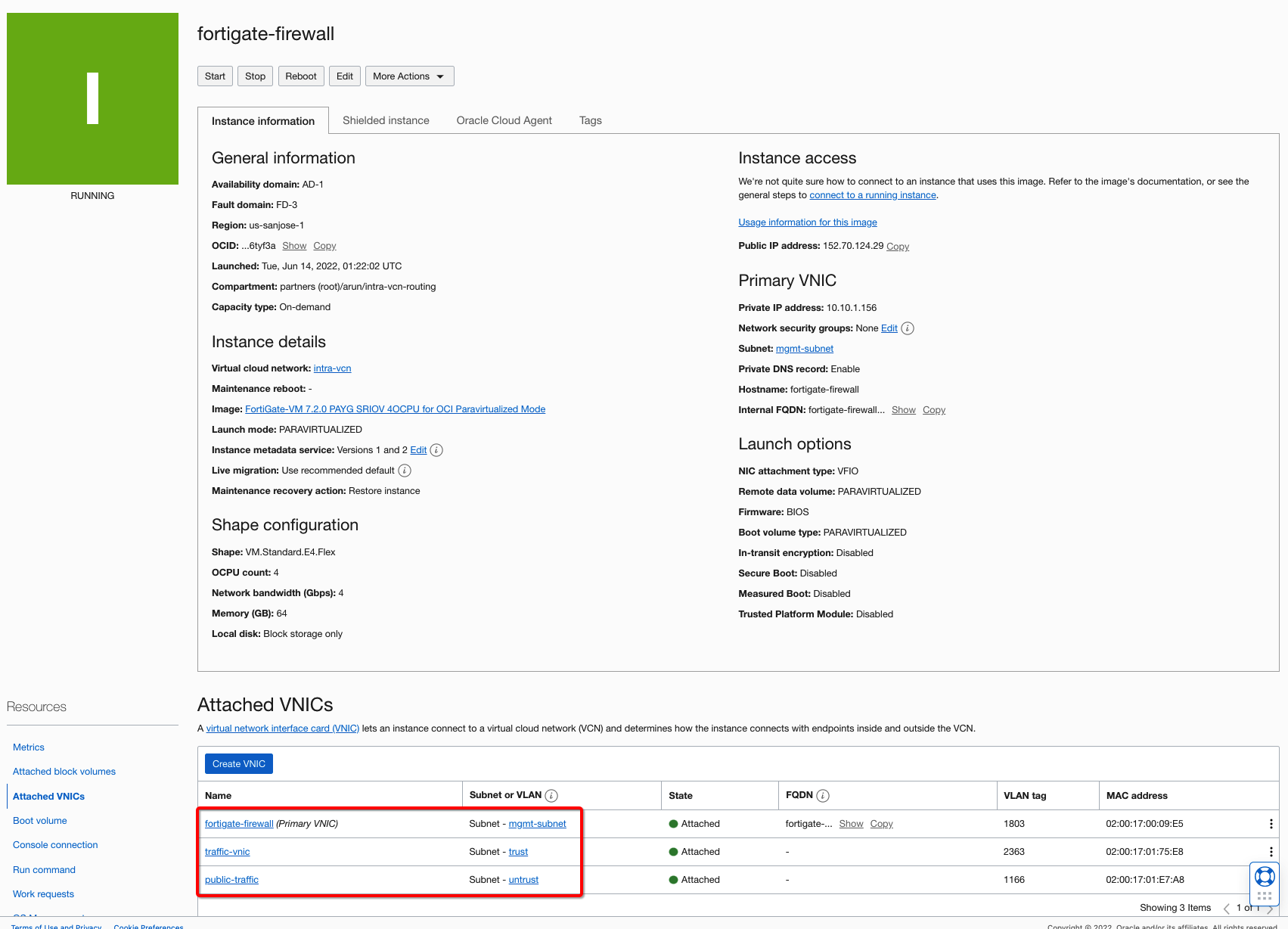Screen dimensions: 1288x929
Task: Open Boot volume in Resources sidebar
Action: point(40,821)
